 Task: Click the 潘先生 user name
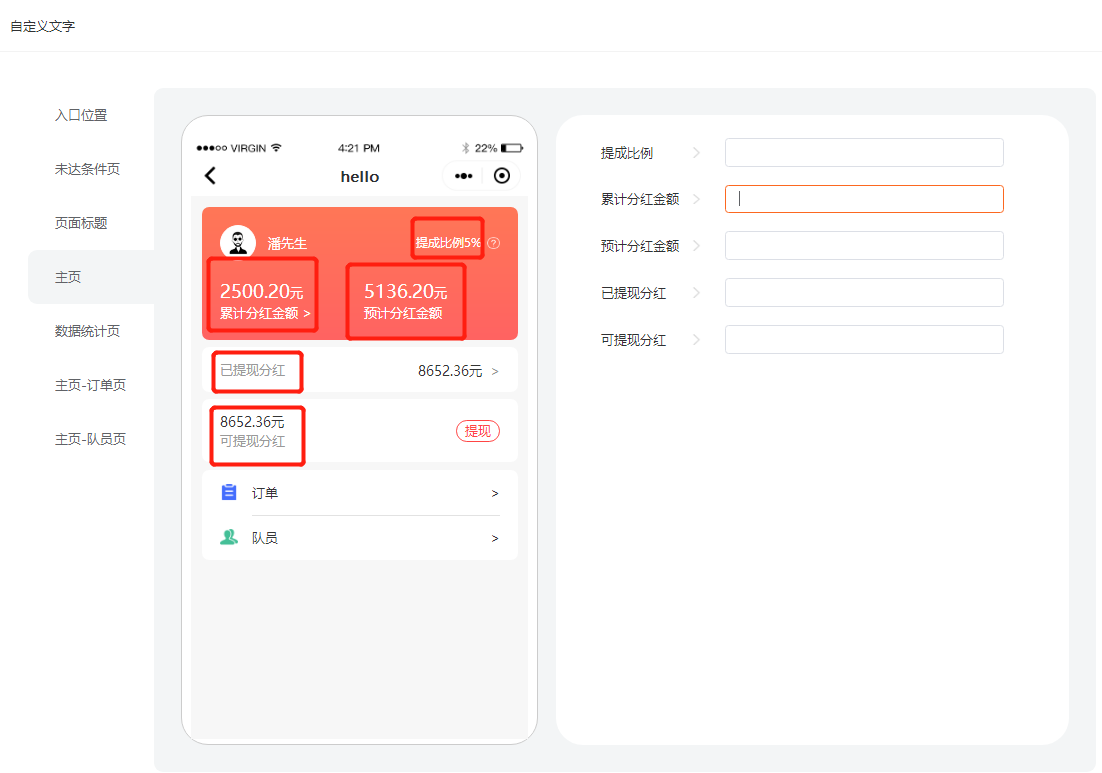pyautogui.click(x=287, y=244)
